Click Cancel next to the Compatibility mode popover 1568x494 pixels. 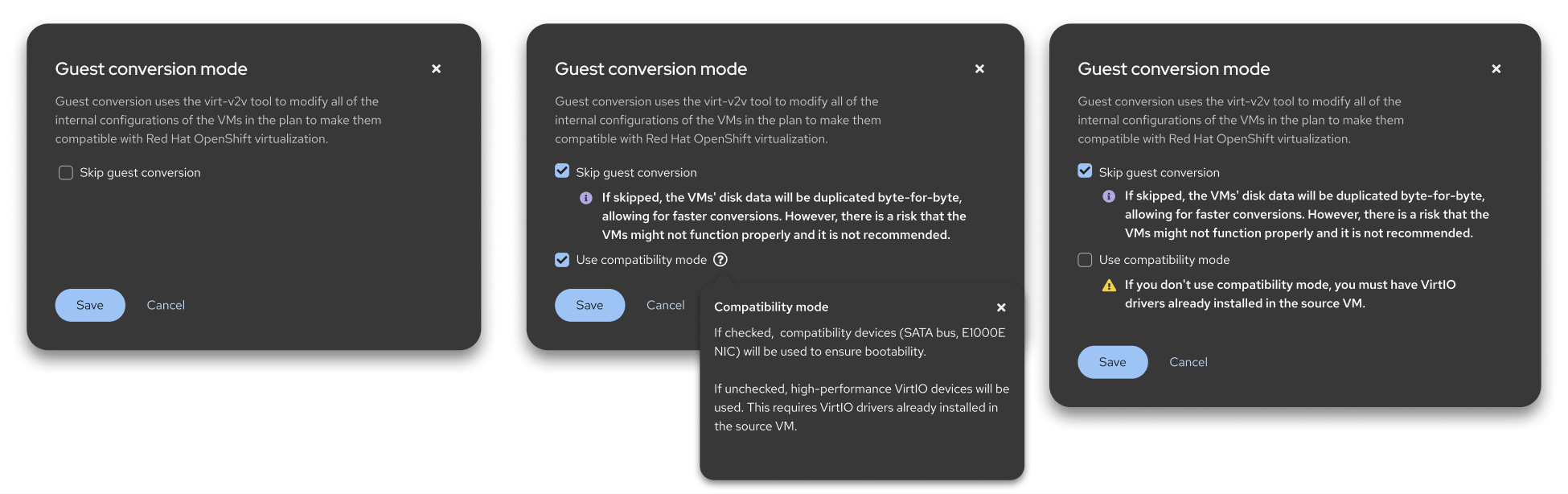(x=665, y=306)
